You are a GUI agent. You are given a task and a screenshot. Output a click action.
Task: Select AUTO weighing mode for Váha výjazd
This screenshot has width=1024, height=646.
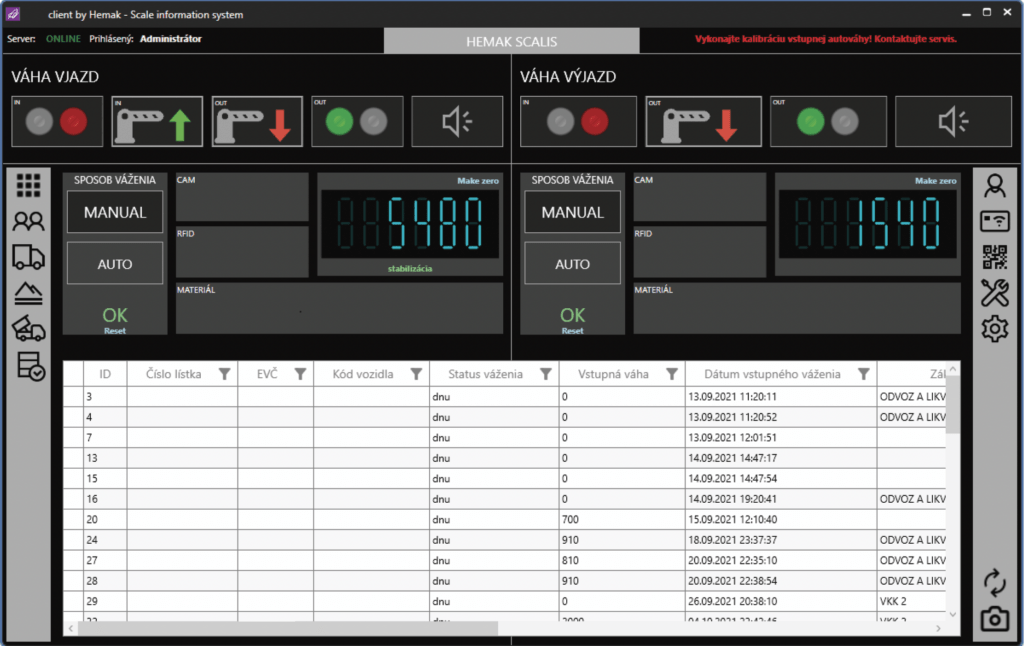573,264
